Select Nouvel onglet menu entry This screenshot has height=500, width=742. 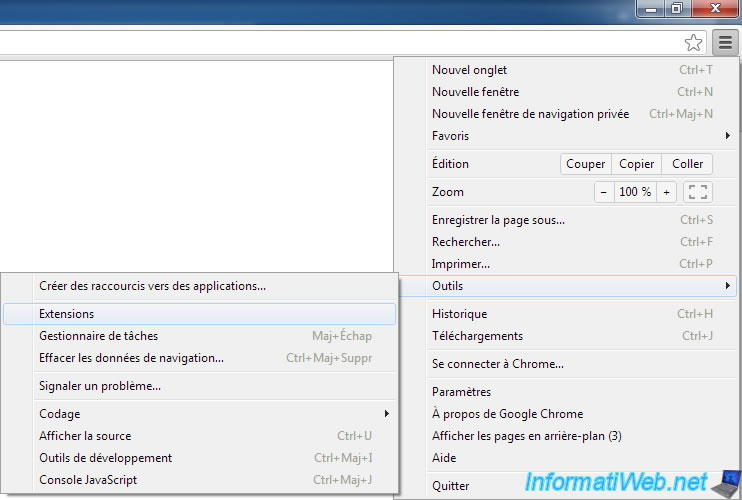coord(470,70)
